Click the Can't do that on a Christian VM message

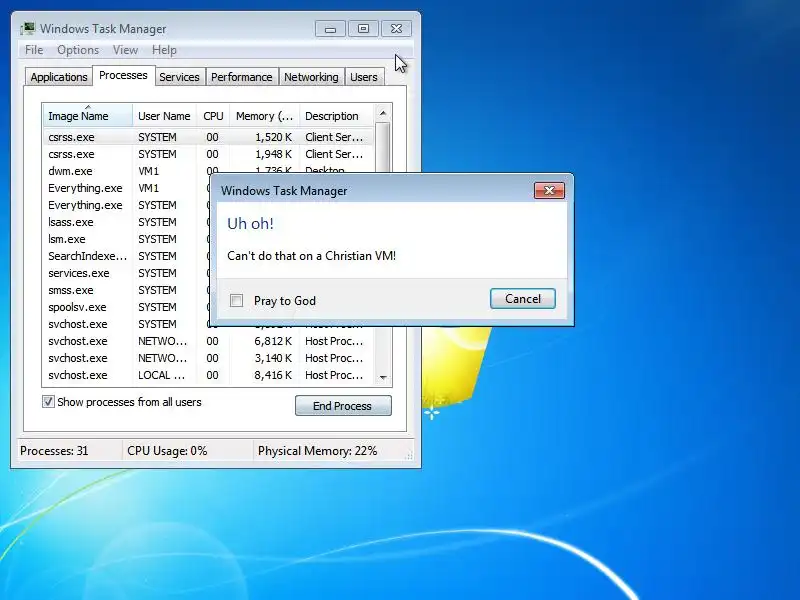[x=311, y=256]
